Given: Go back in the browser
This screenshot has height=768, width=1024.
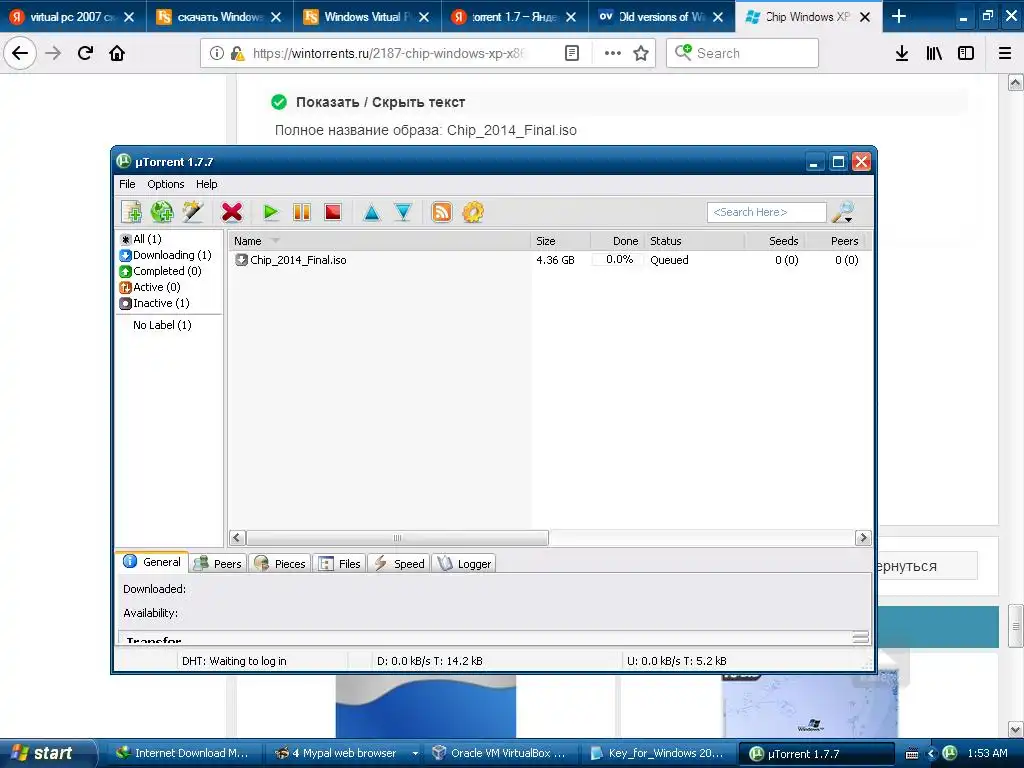Looking at the screenshot, I should pyautogui.click(x=20, y=53).
